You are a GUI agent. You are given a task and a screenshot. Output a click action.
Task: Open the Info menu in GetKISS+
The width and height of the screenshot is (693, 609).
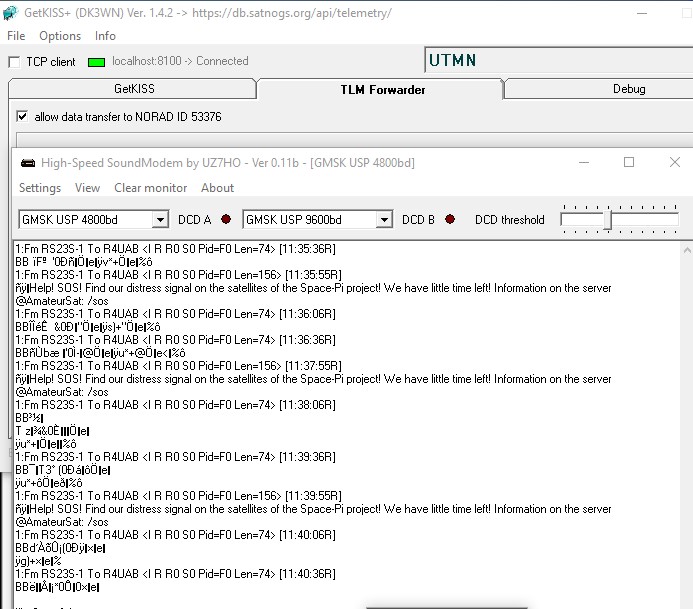pos(105,36)
